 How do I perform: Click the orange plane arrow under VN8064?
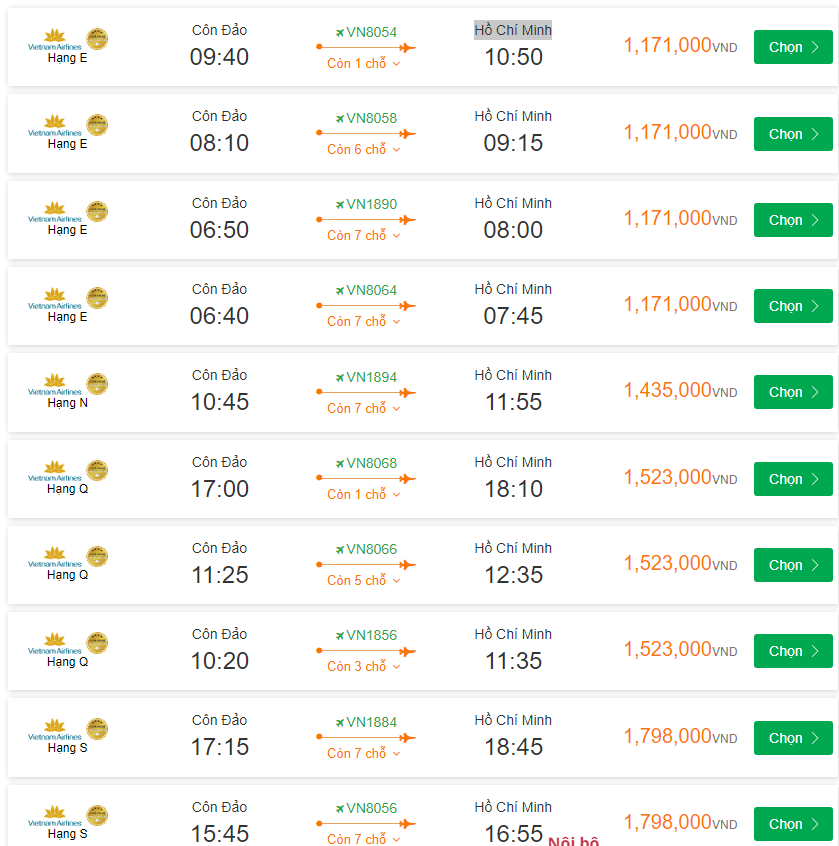click(x=366, y=306)
